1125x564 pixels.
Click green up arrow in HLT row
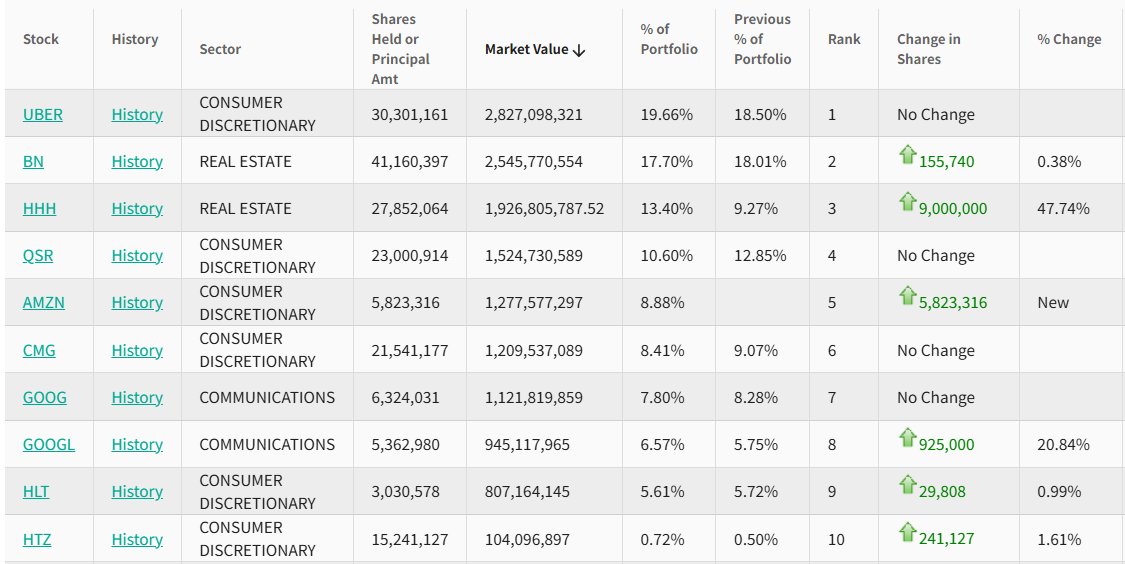coord(907,484)
